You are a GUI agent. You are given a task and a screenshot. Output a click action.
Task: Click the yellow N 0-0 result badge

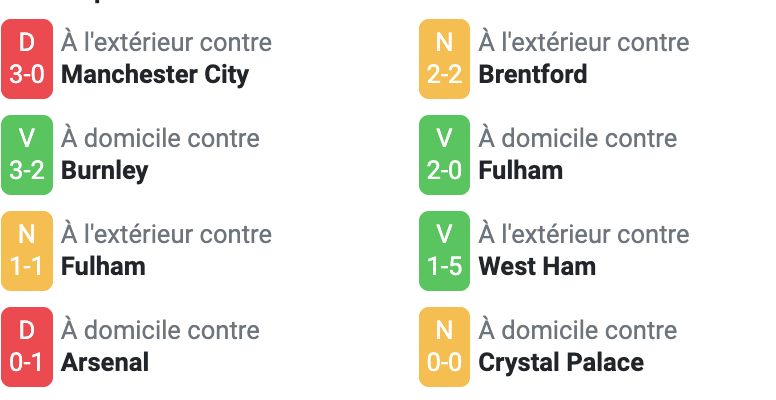click(x=444, y=347)
